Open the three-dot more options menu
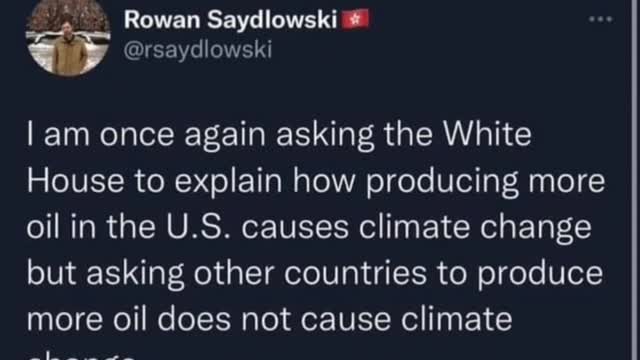640x360 pixels. click(x=600, y=19)
